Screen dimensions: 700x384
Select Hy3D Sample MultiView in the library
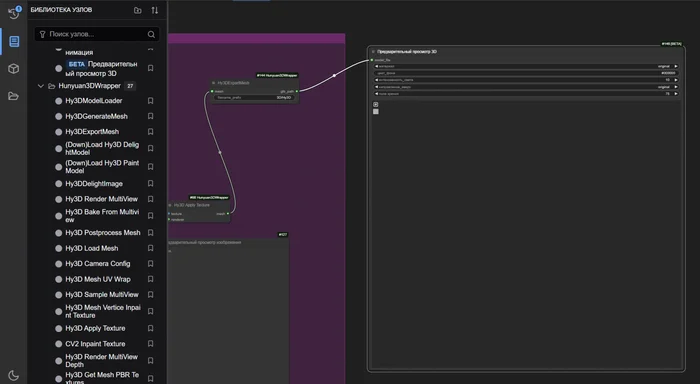(102, 295)
